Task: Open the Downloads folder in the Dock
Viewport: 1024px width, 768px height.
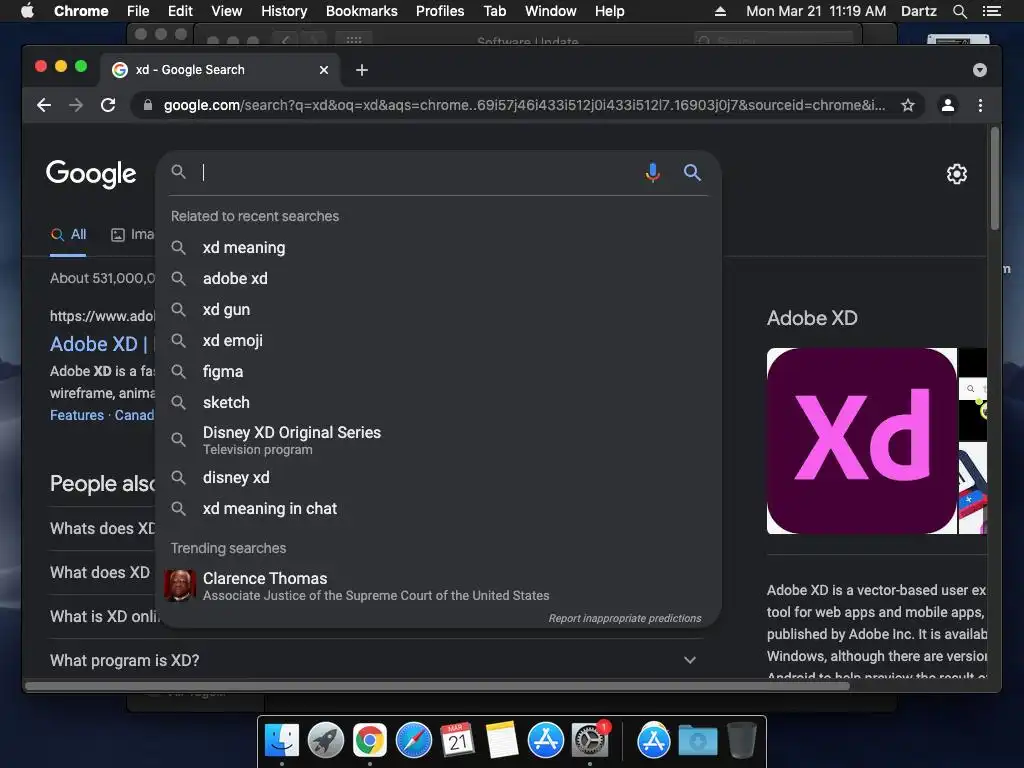Action: 697,741
